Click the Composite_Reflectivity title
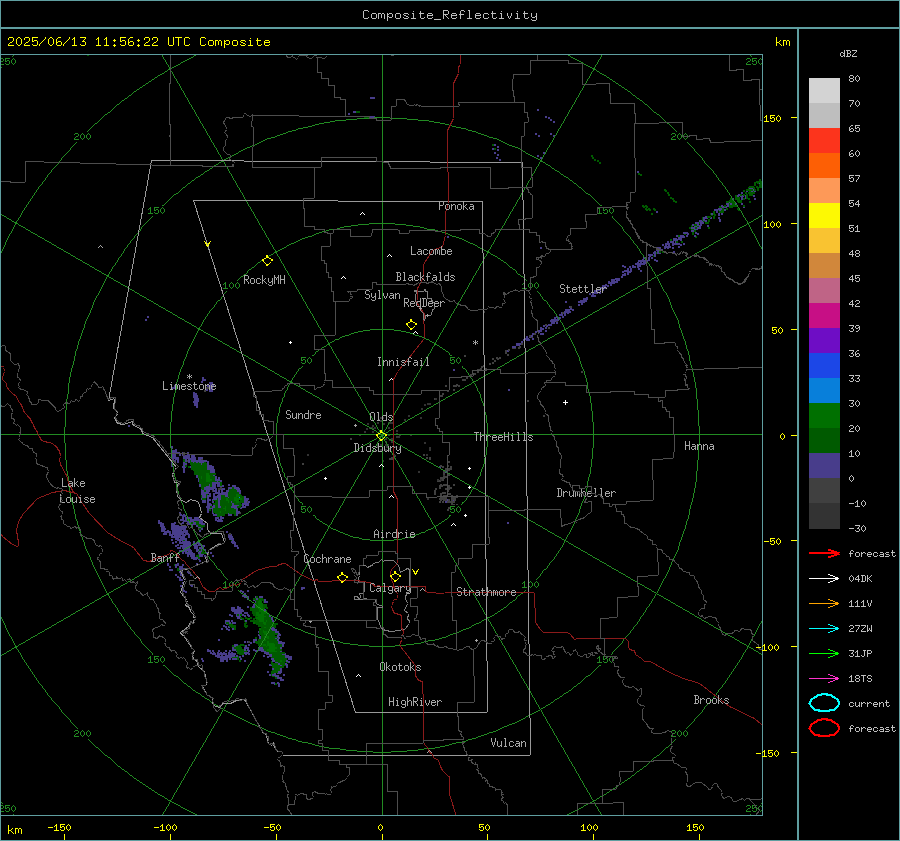 450,15
